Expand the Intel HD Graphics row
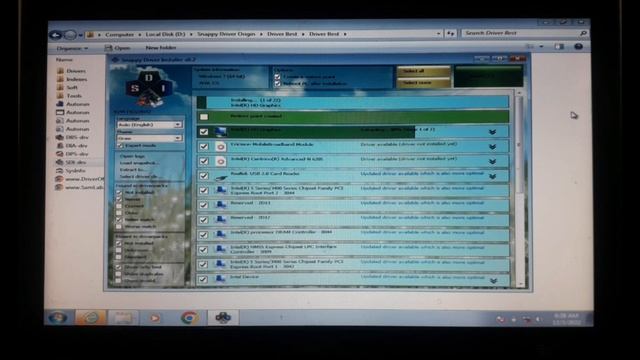This screenshot has height=360, width=640. [x=493, y=132]
